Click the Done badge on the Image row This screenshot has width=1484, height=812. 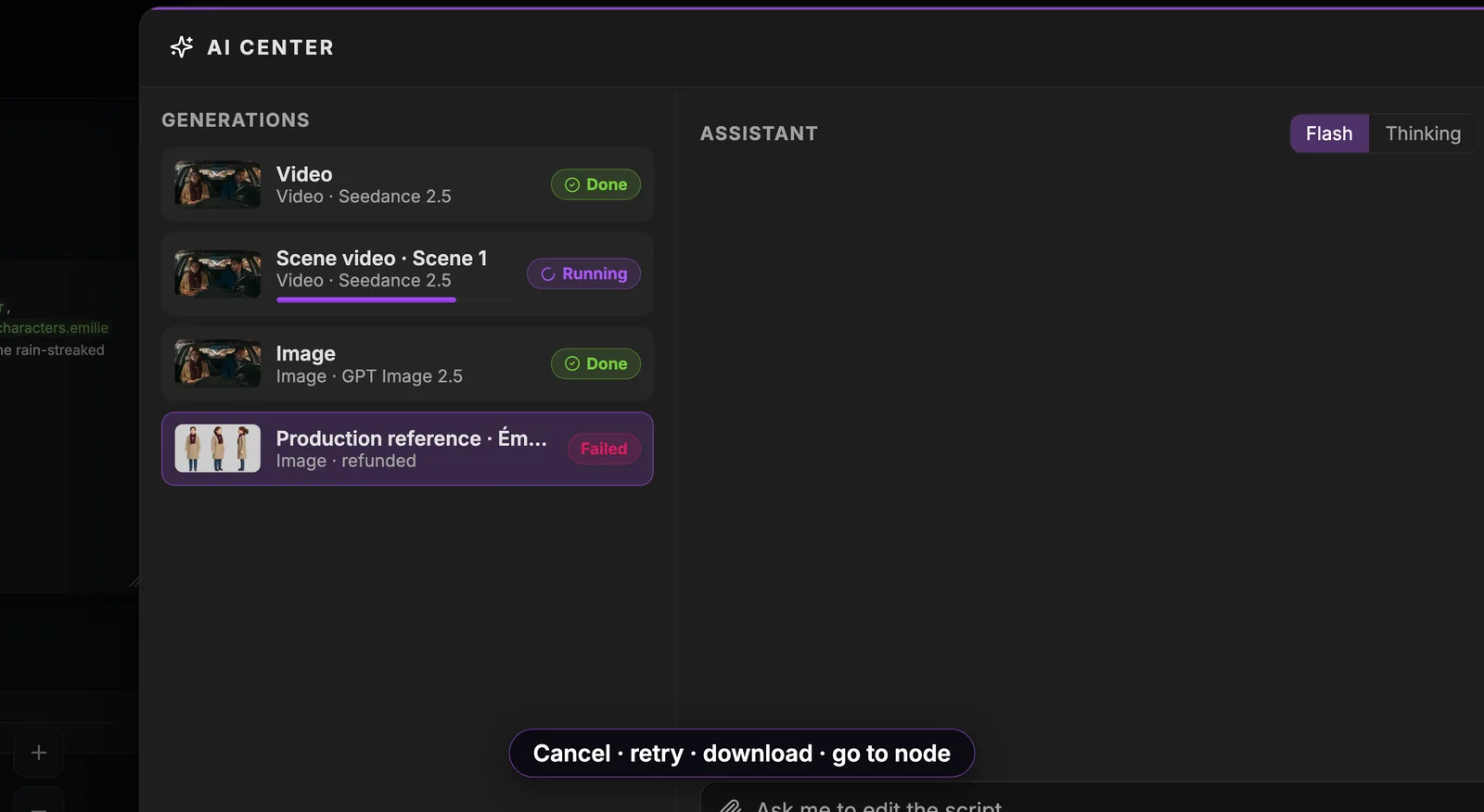(x=595, y=363)
